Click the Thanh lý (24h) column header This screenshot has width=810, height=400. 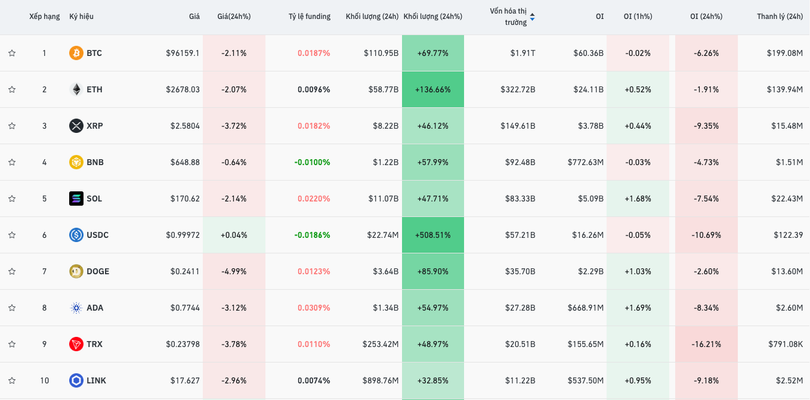point(779,17)
